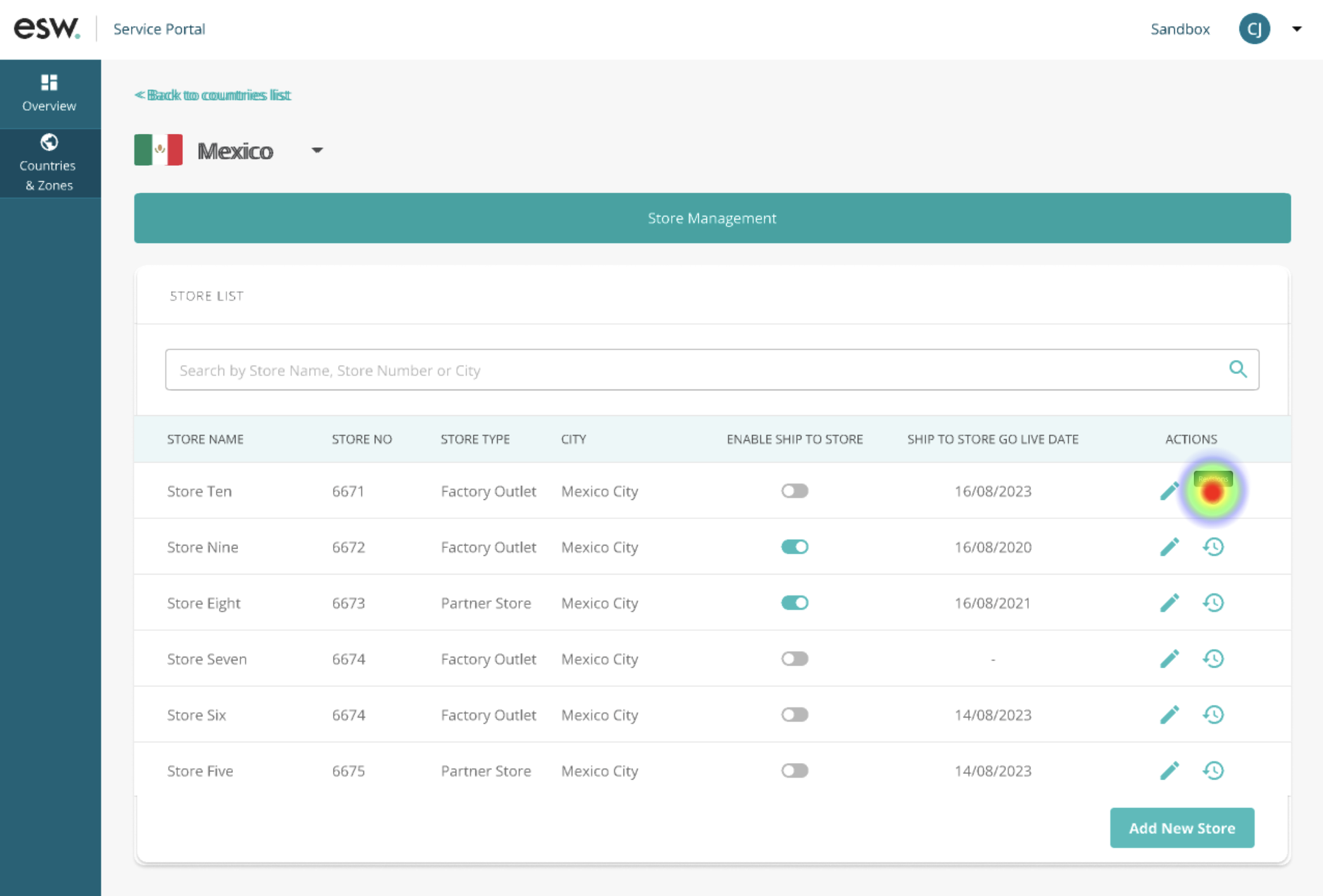This screenshot has width=1323, height=896.
Task: Go back to countries list link
Action: tap(213, 95)
